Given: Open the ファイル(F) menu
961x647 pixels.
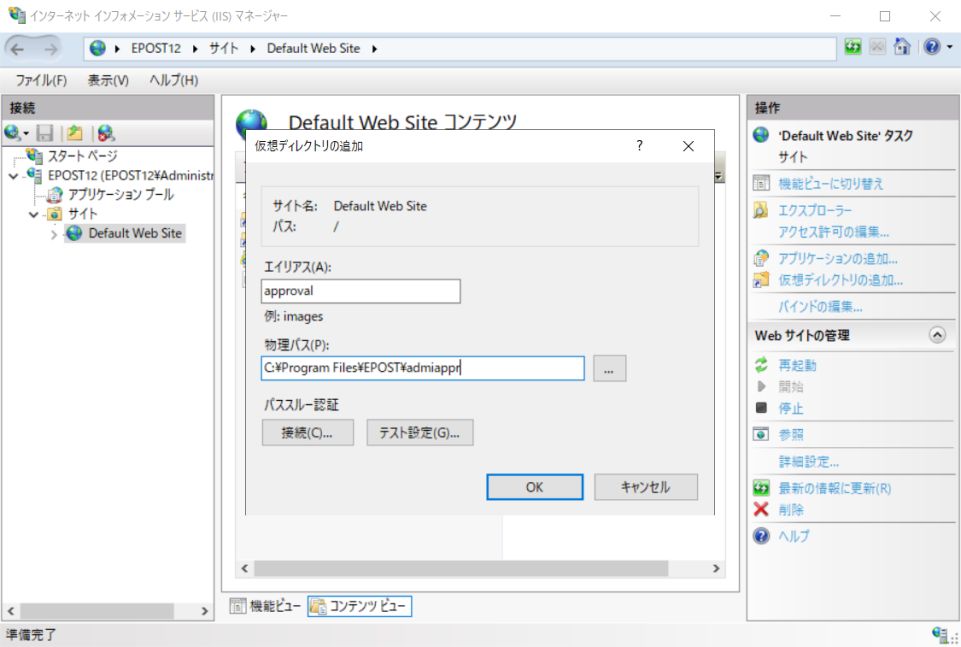Looking at the screenshot, I should click(41, 80).
